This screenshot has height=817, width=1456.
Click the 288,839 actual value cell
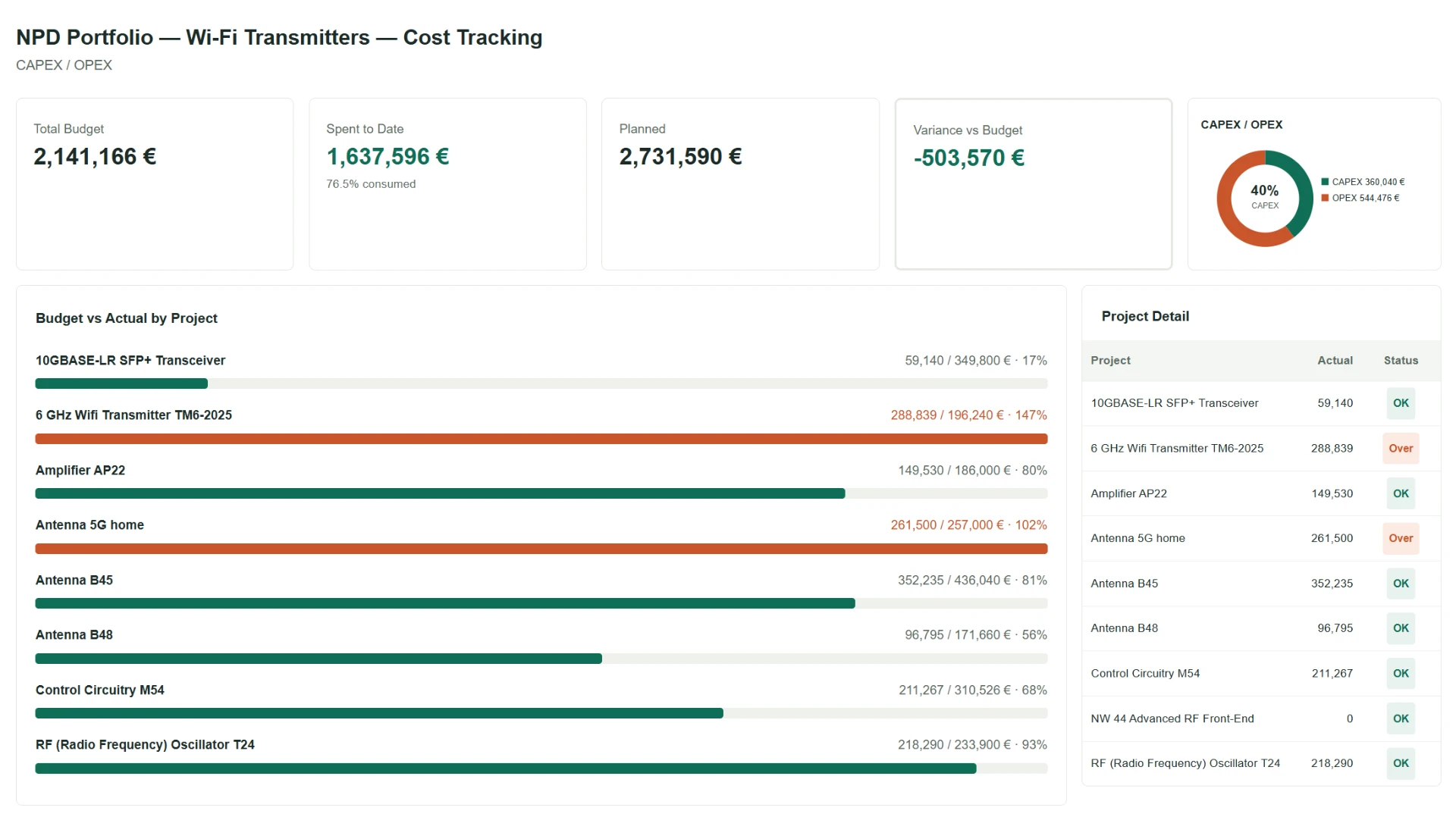pyautogui.click(x=1332, y=449)
